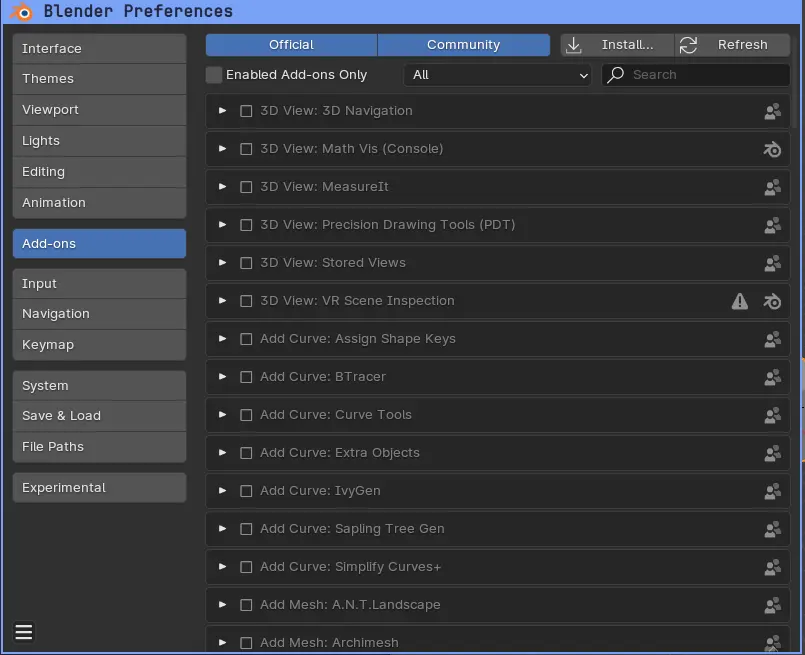Viewport: 805px width, 655px height.
Task: Expand the Add Mesh: A.N.T.Landscape details
Action: click(223, 605)
